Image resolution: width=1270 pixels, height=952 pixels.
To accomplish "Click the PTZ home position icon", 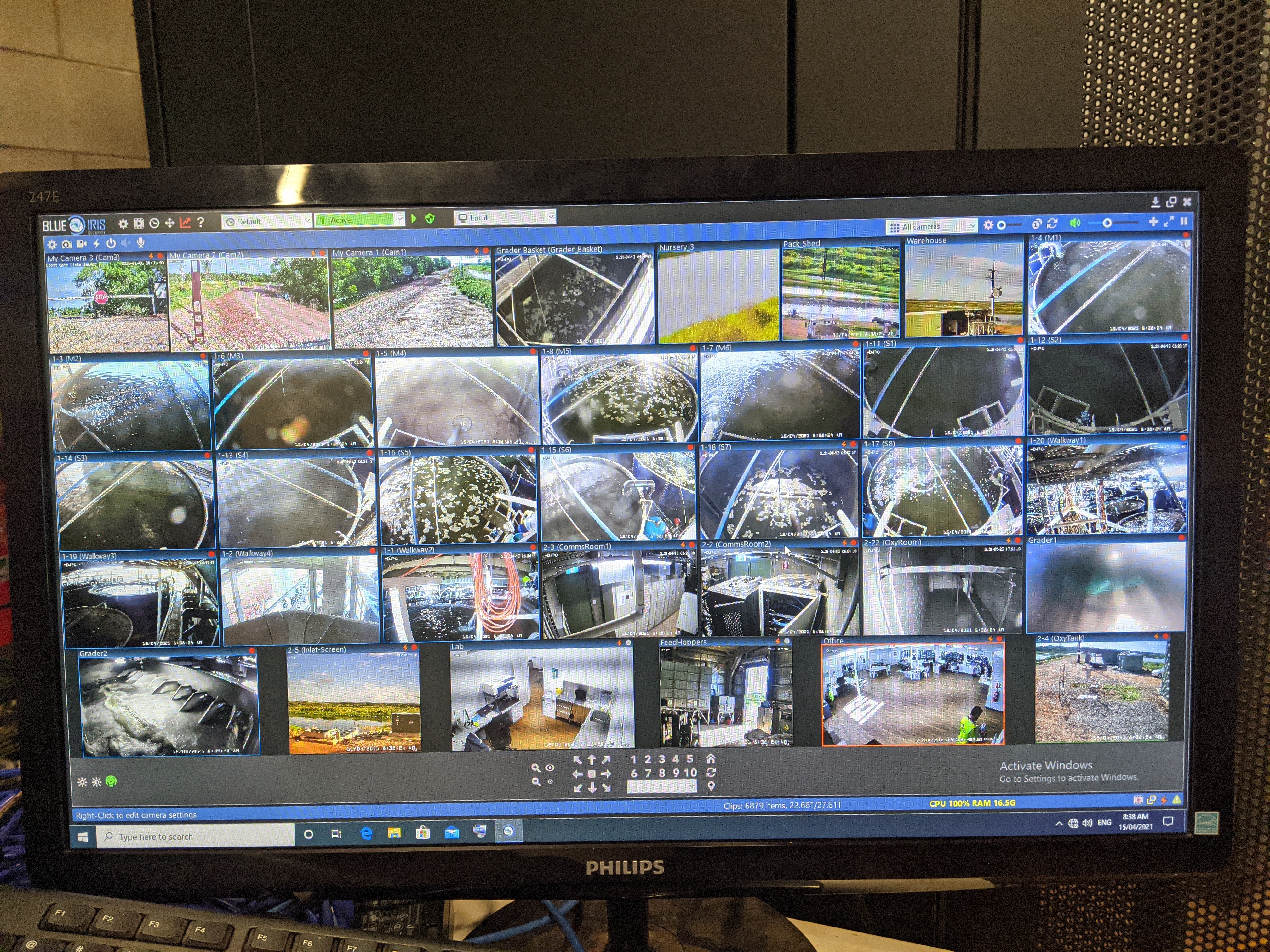I will (711, 758).
